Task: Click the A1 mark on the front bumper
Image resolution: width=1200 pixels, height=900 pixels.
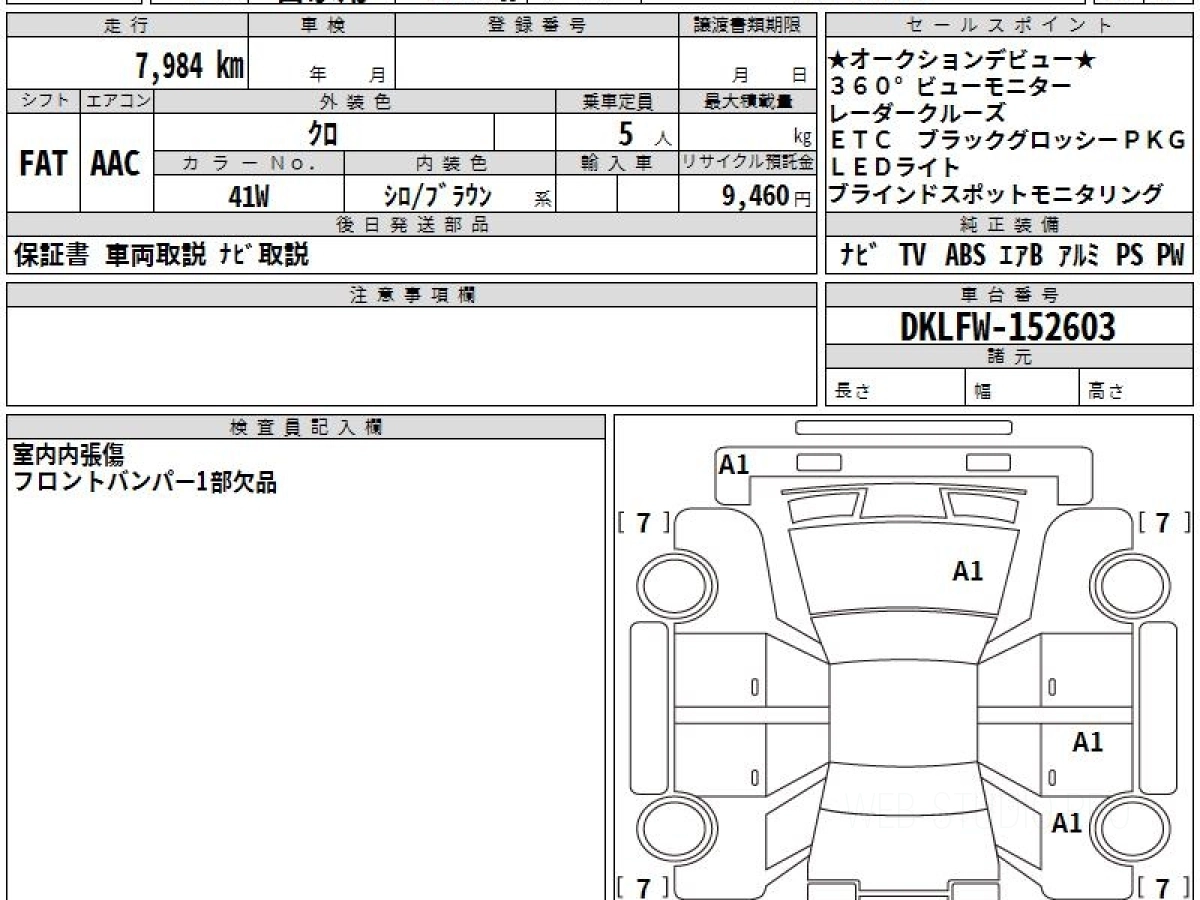Action: click(734, 464)
